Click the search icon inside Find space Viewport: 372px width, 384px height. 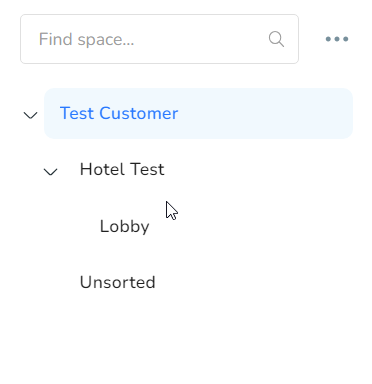tap(276, 39)
